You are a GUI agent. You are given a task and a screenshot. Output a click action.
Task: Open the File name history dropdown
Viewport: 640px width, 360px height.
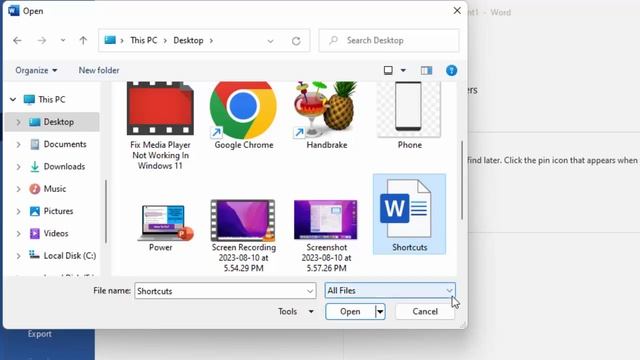tap(310, 291)
